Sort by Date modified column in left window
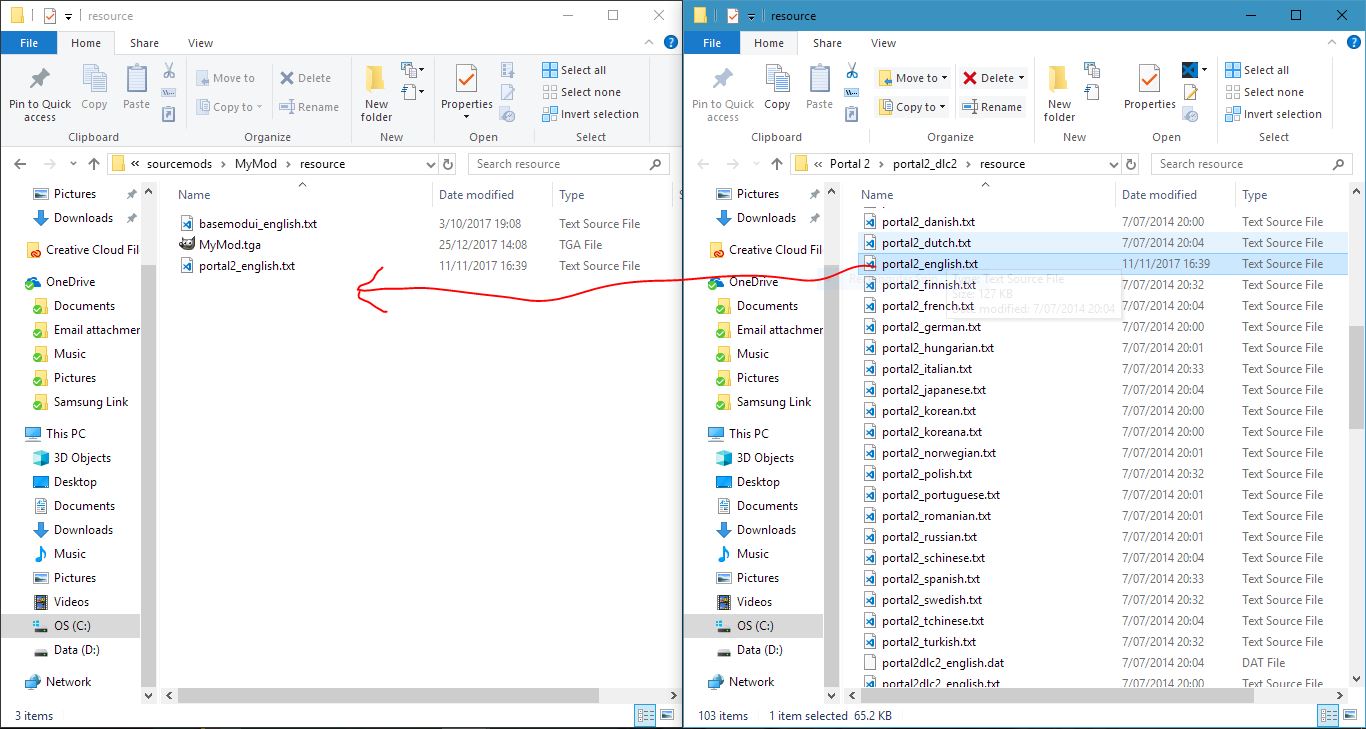Viewport: 1366px width, 729px height. point(476,195)
